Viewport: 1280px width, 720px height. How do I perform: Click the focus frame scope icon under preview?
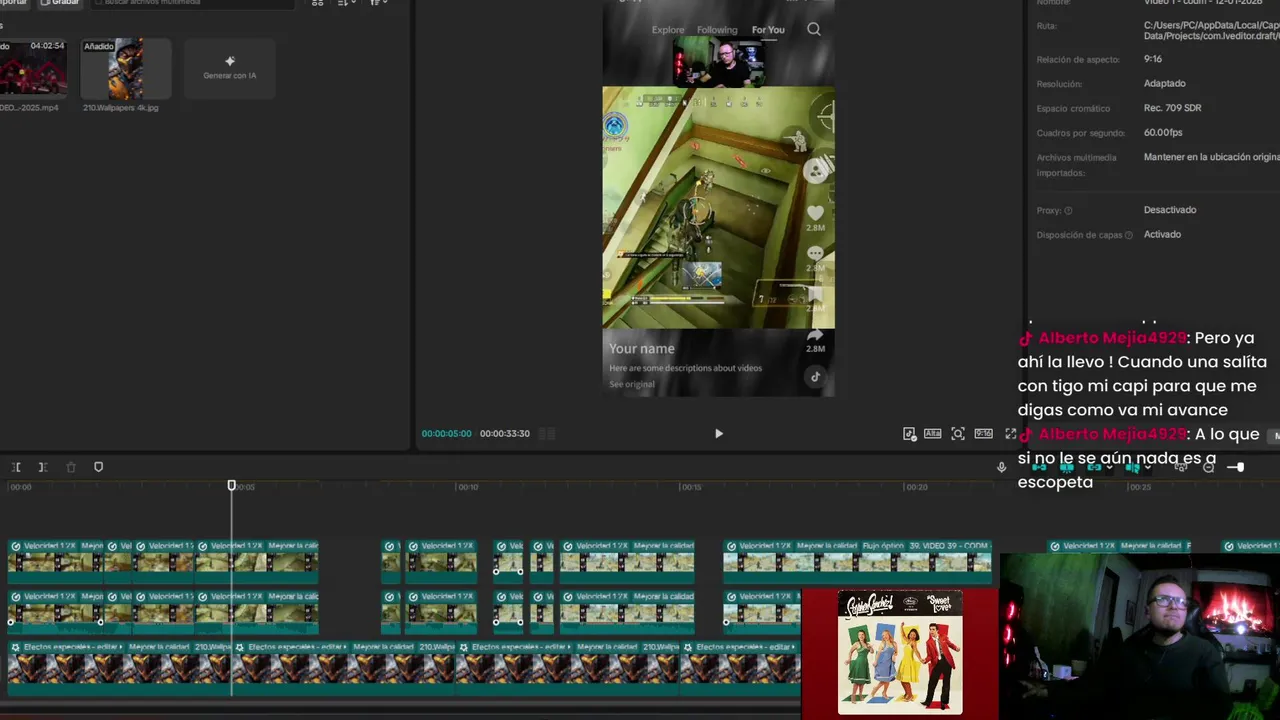pos(957,433)
